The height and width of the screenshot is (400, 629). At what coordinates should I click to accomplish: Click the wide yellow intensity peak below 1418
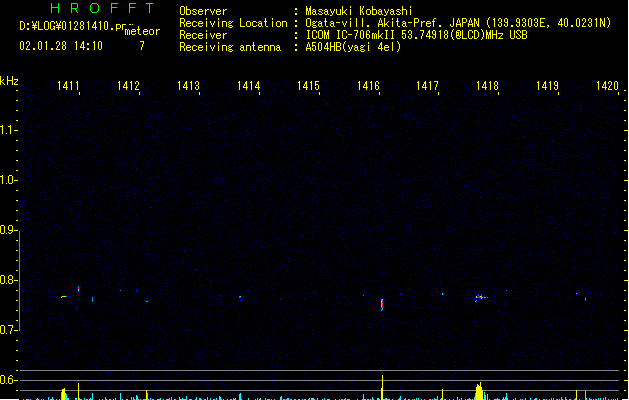click(479, 392)
